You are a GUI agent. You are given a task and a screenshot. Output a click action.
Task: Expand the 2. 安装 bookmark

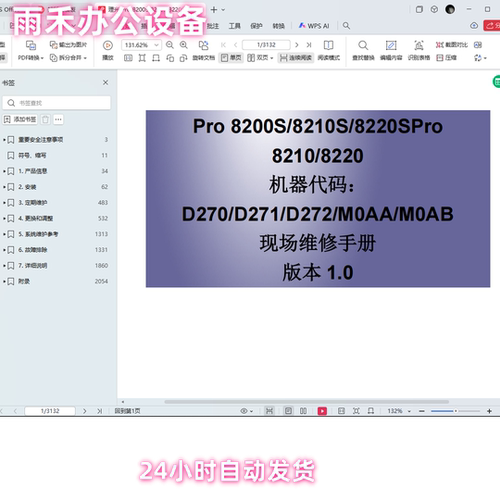pos(4,187)
